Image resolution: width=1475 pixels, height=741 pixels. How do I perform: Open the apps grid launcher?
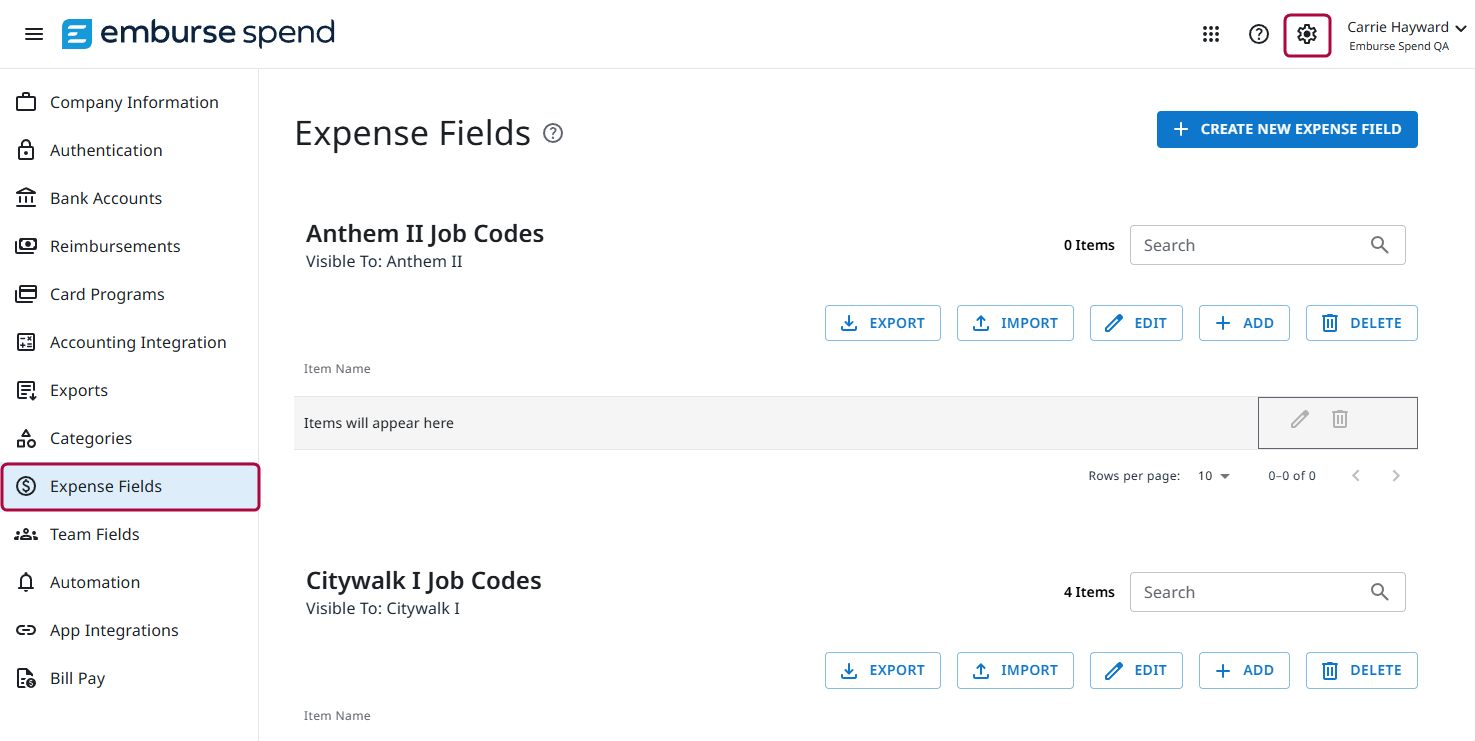tap(1211, 33)
